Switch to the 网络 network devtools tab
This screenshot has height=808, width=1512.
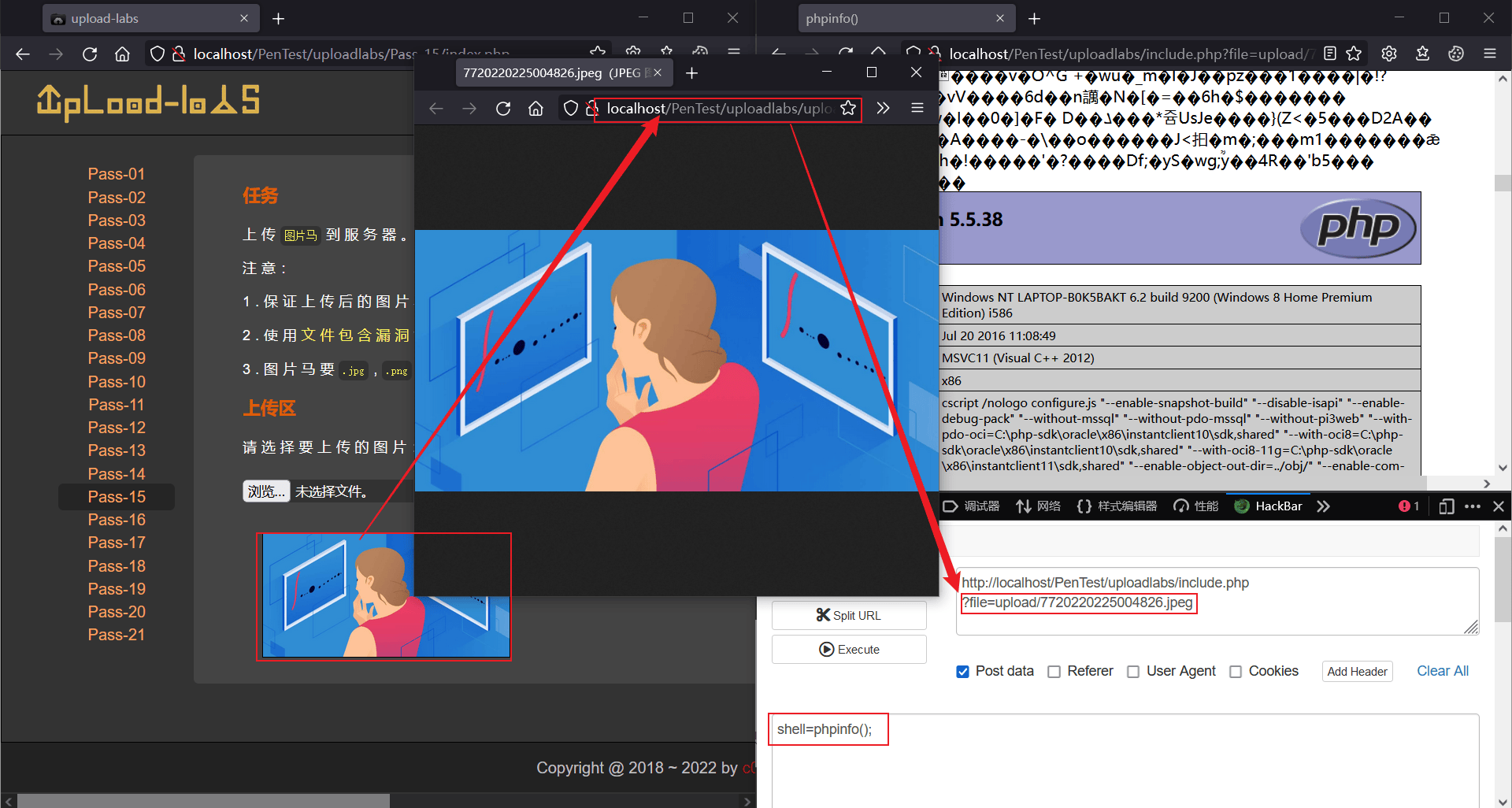coord(1038,506)
